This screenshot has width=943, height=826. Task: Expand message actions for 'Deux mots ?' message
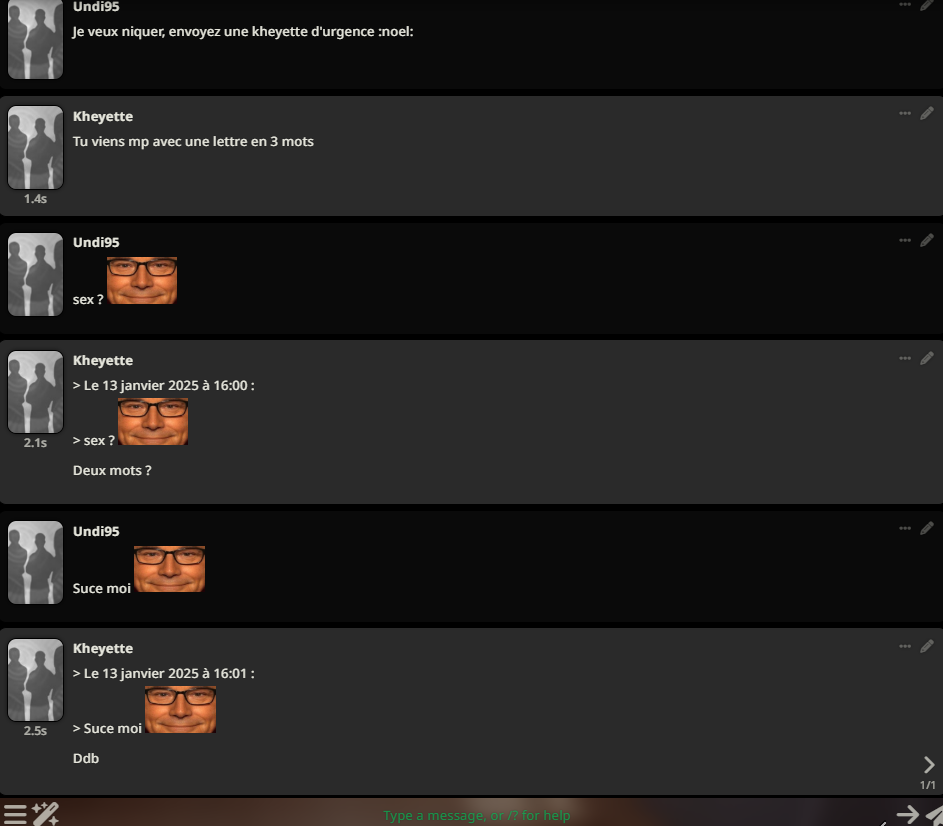(905, 358)
